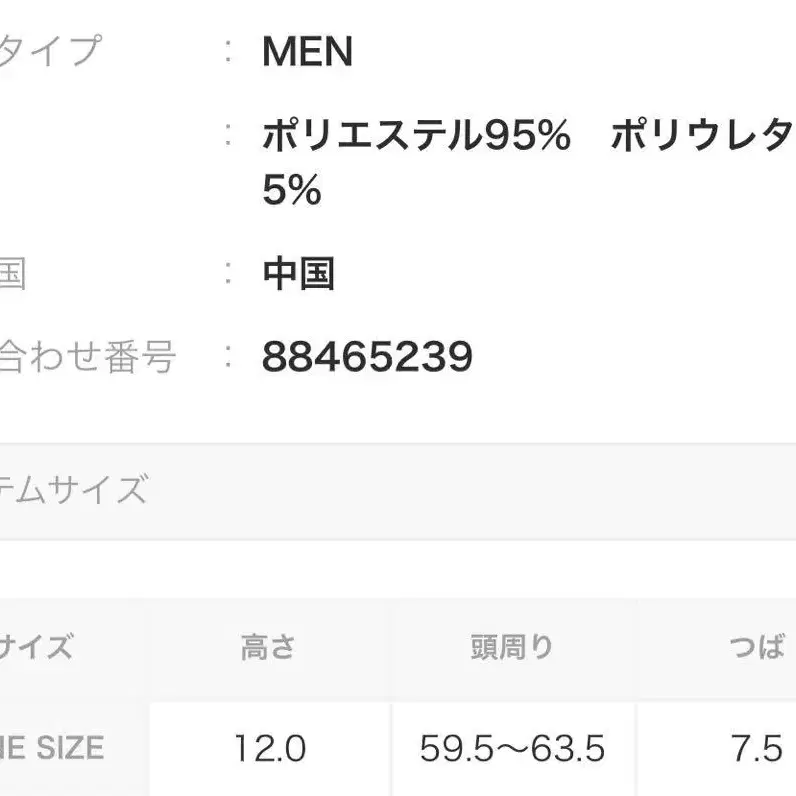Click the ONE SIZE row label
The width and height of the screenshot is (796, 796).
(x=52, y=748)
